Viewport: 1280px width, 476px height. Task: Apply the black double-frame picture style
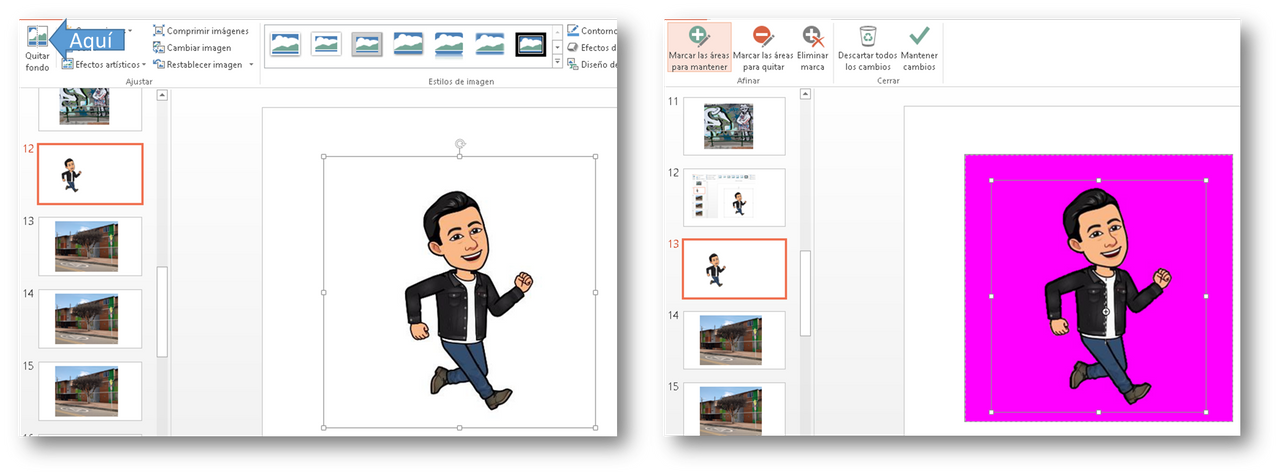[x=531, y=43]
